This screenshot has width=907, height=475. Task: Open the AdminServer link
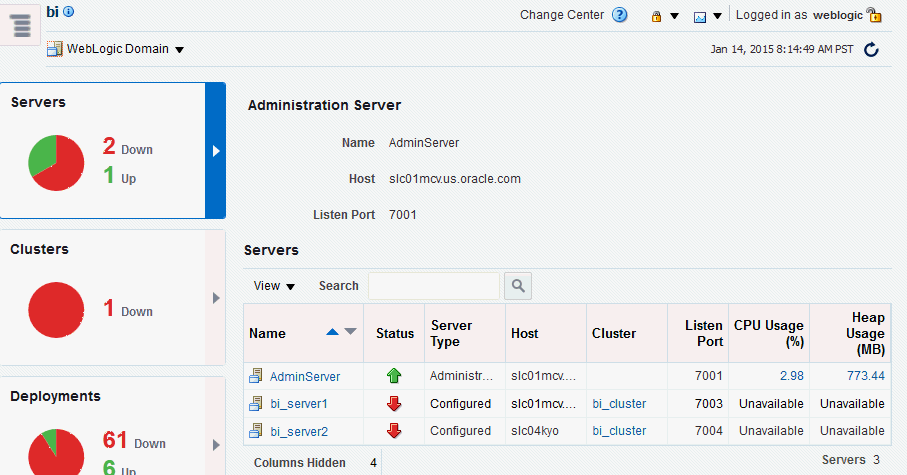click(305, 377)
